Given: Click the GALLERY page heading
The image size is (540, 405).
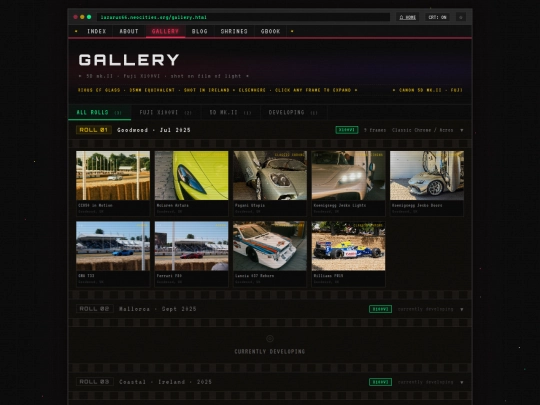Looking at the screenshot, I should coord(129,60).
